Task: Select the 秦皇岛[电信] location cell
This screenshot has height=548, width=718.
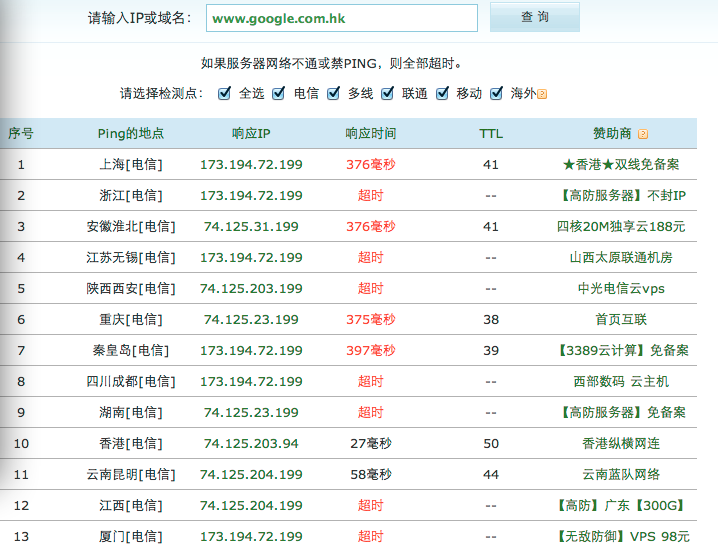Action: coord(131,351)
